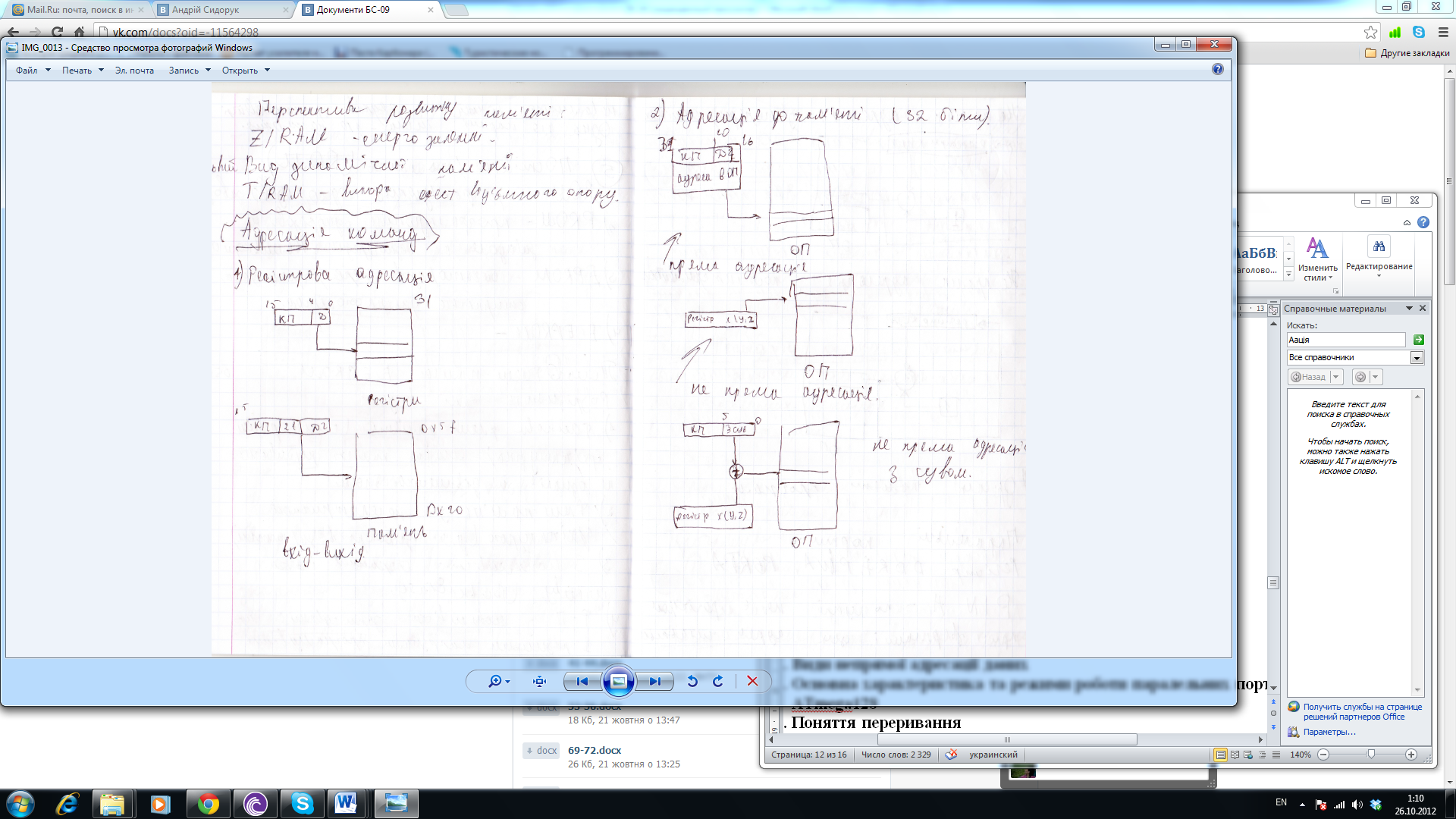The width and height of the screenshot is (1456, 819).
Task: Go to the previous photo
Action: (x=582, y=681)
